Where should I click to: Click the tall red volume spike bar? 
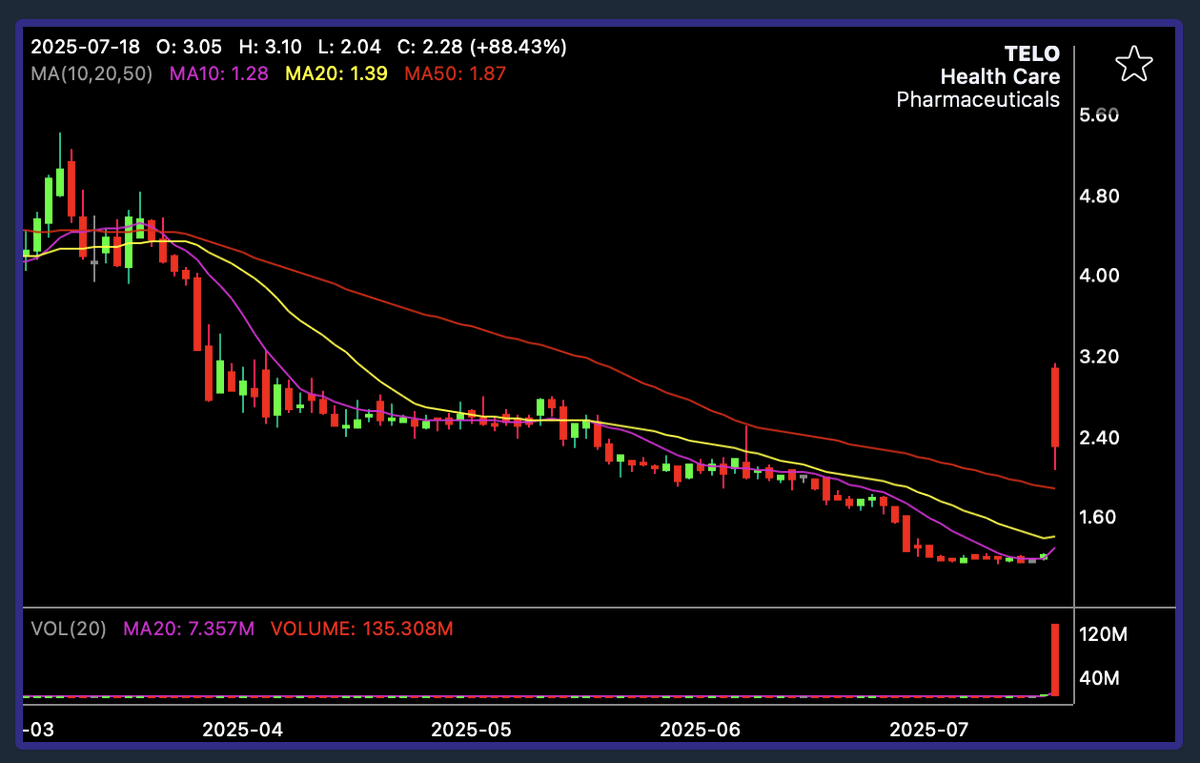point(1055,661)
